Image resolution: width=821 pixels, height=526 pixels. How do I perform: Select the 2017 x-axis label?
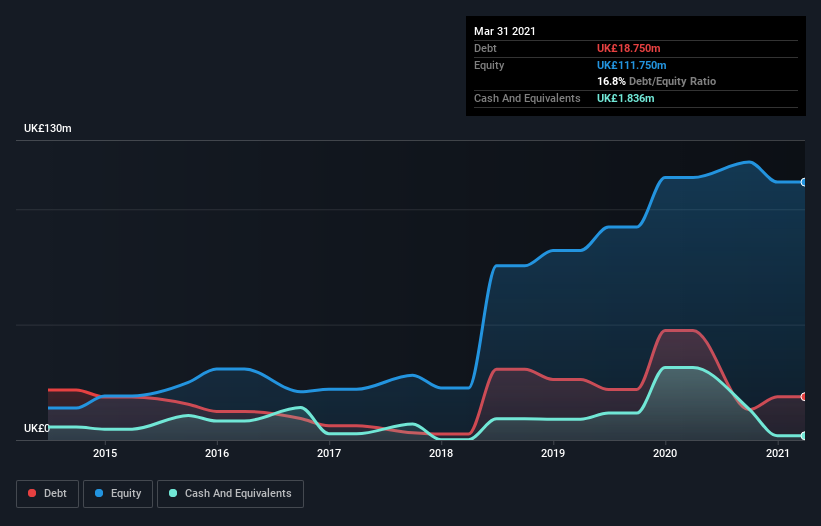click(x=329, y=453)
